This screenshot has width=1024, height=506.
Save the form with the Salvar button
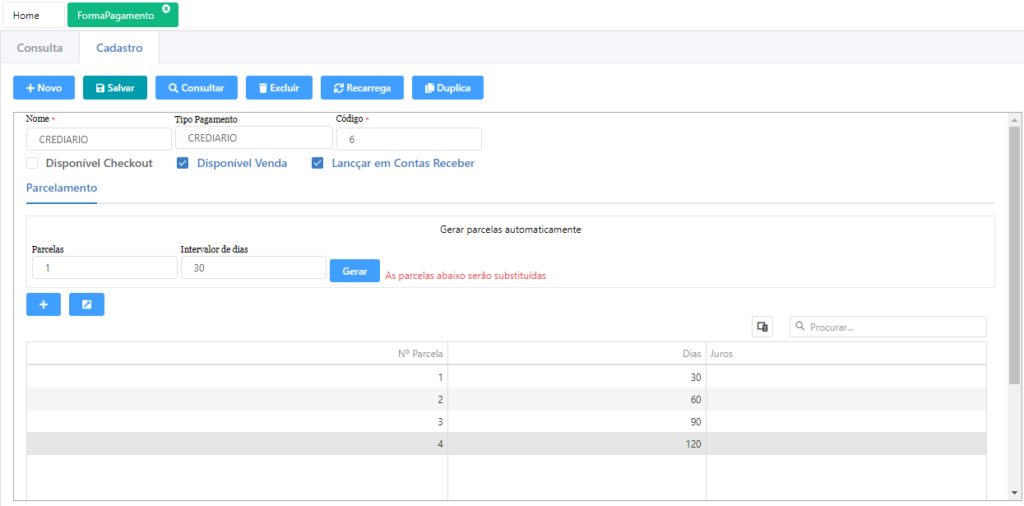[x=114, y=88]
